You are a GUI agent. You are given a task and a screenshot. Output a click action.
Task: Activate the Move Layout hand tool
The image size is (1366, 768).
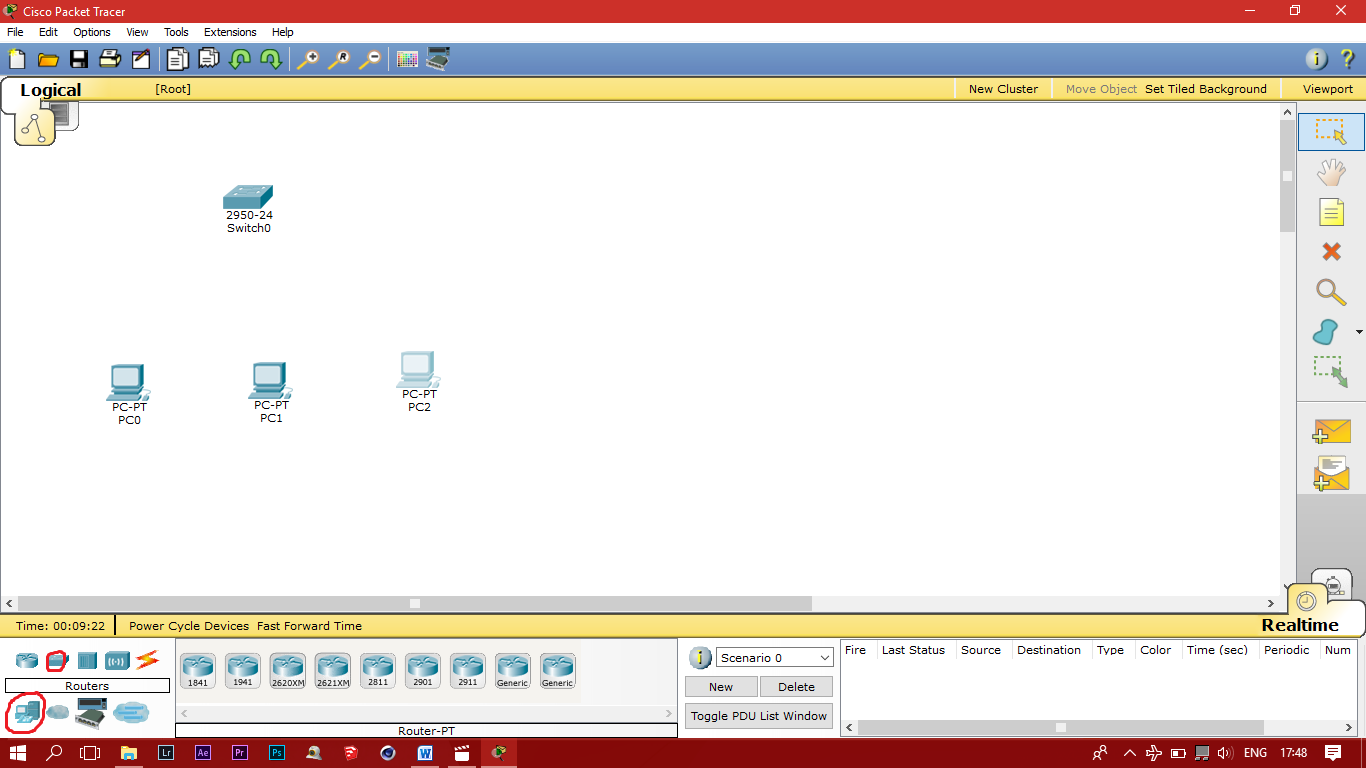coord(1331,173)
